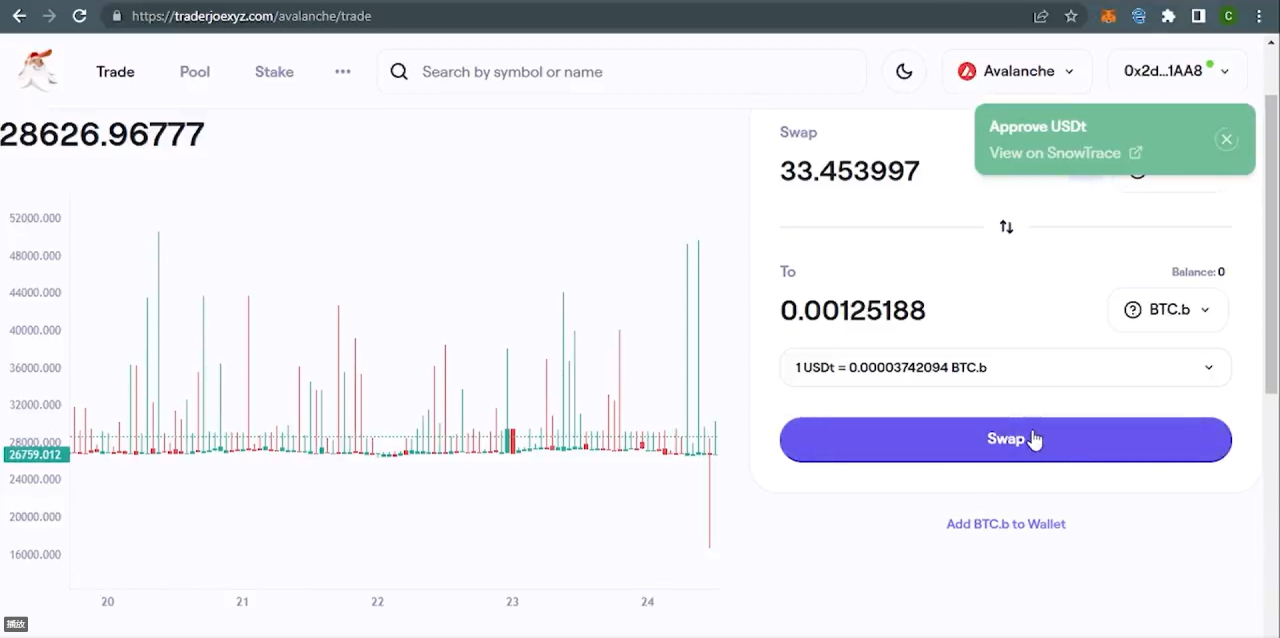Switch to dark mode with the moon toggle
The image size is (1280, 638).
pos(904,71)
